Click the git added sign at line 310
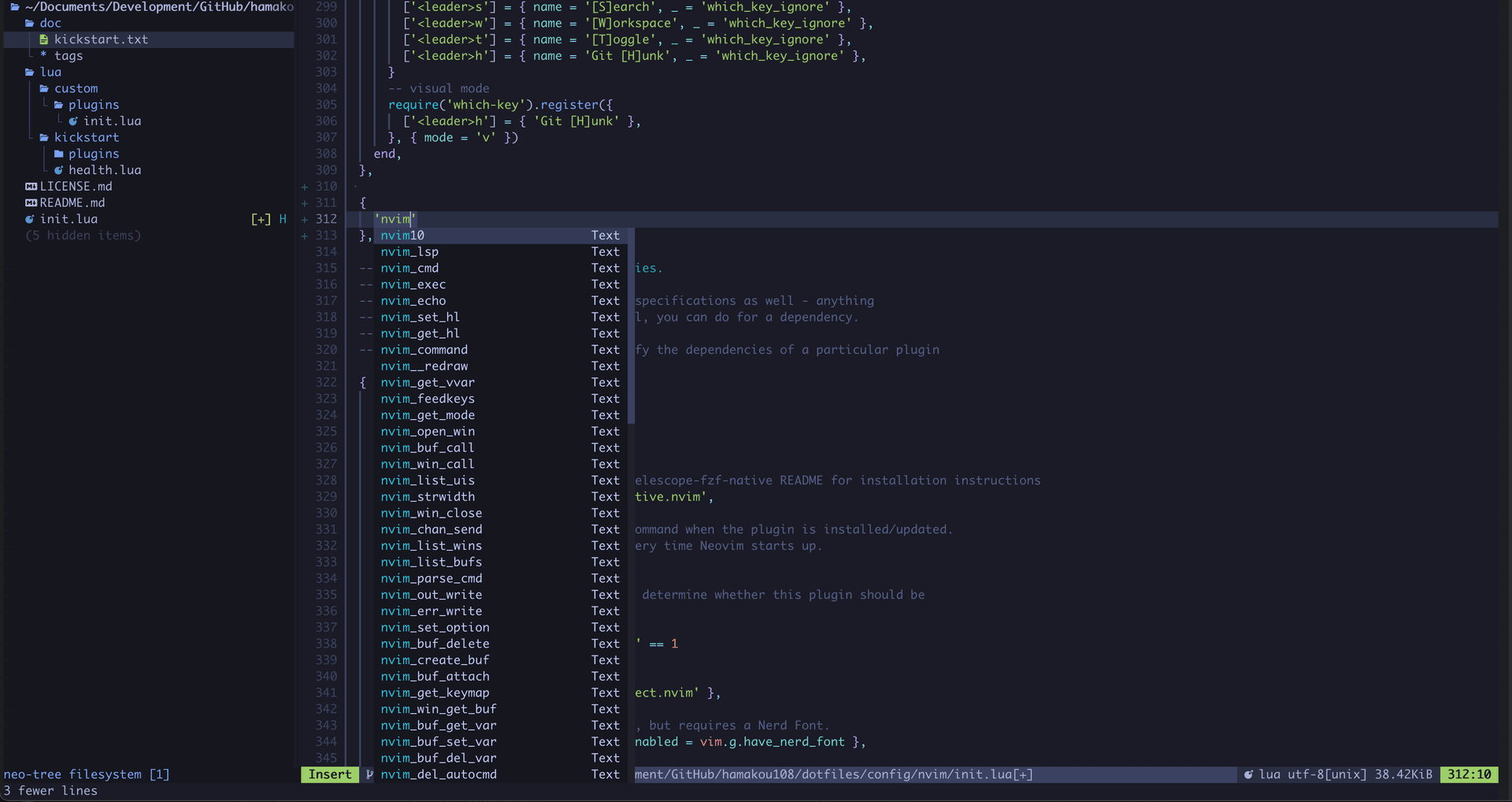Image resolution: width=1512 pixels, height=802 pixels. pos(305,187)
